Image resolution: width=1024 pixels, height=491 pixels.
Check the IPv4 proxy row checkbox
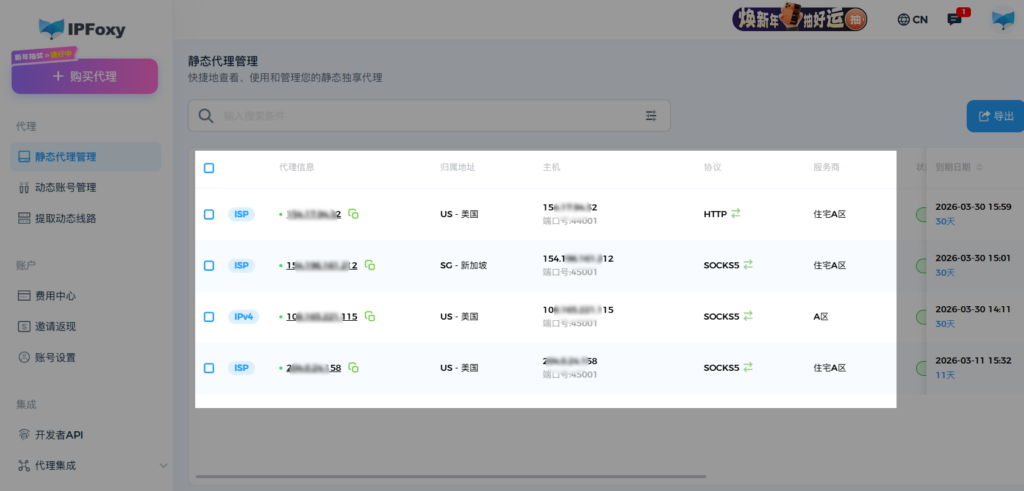point(209,316)
